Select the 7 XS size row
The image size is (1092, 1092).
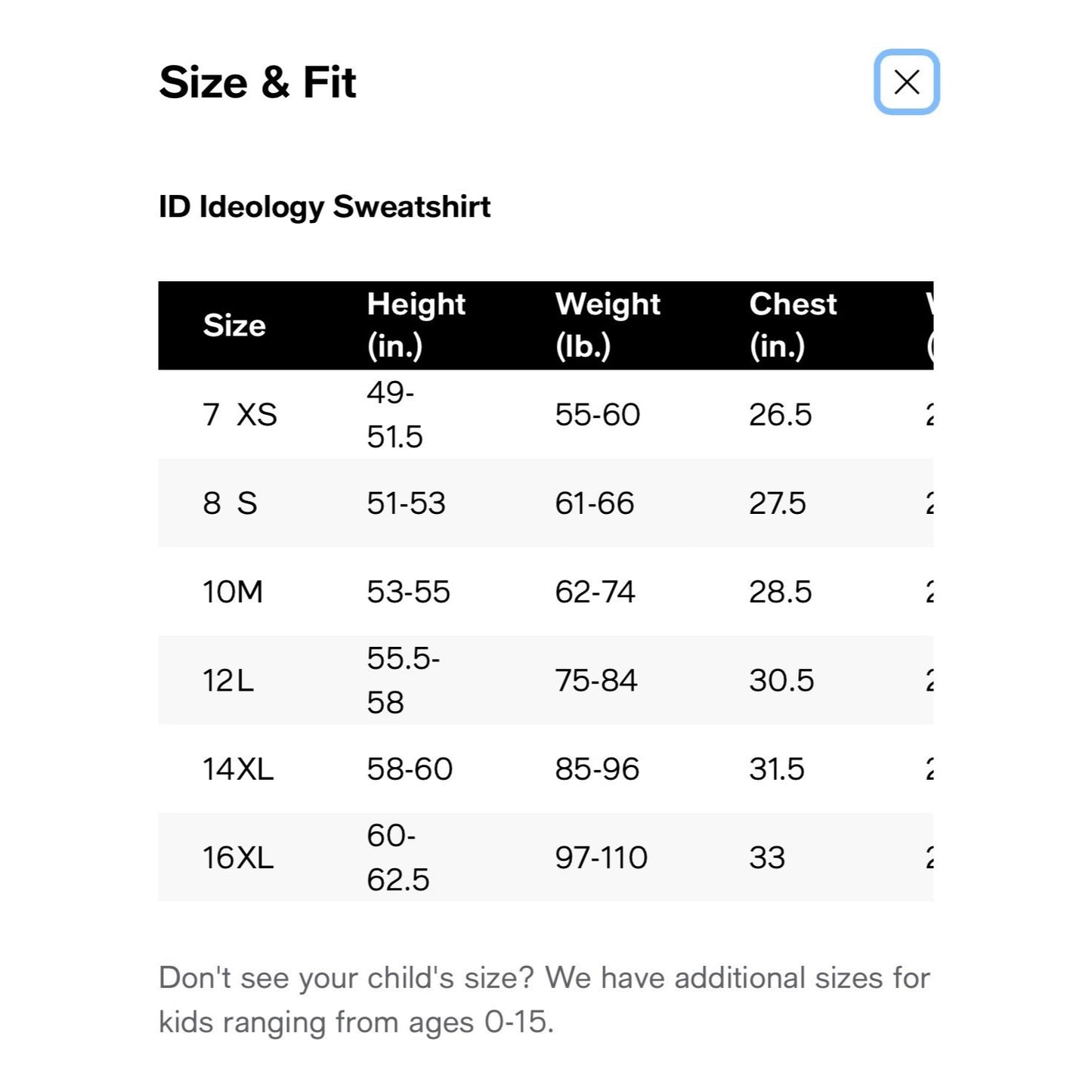point(546,414)
